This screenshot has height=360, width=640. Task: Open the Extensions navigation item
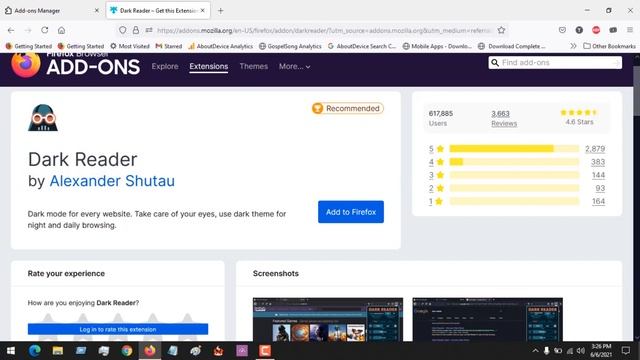click(x=209, y=66)
